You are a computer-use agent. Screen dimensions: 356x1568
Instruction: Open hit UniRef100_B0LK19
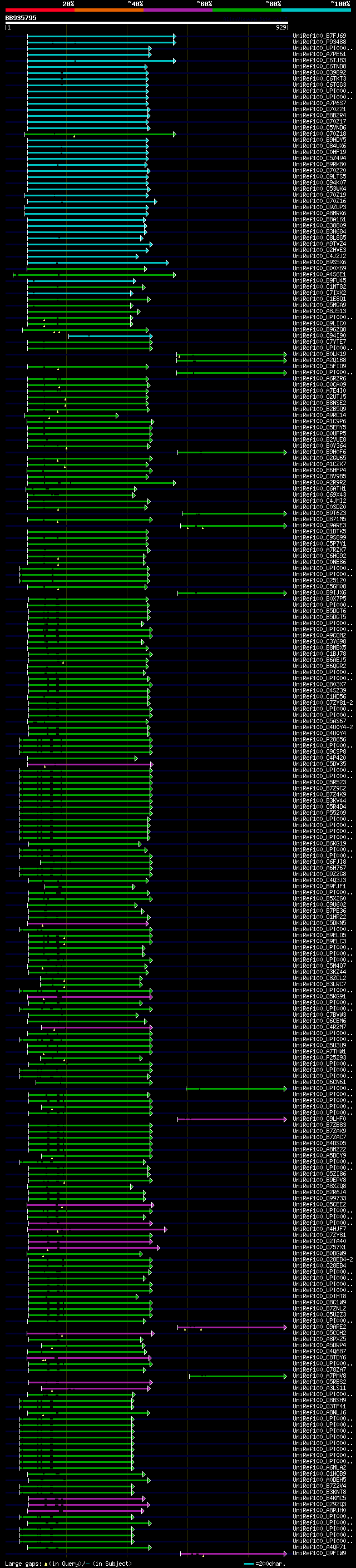coord(319,354)
